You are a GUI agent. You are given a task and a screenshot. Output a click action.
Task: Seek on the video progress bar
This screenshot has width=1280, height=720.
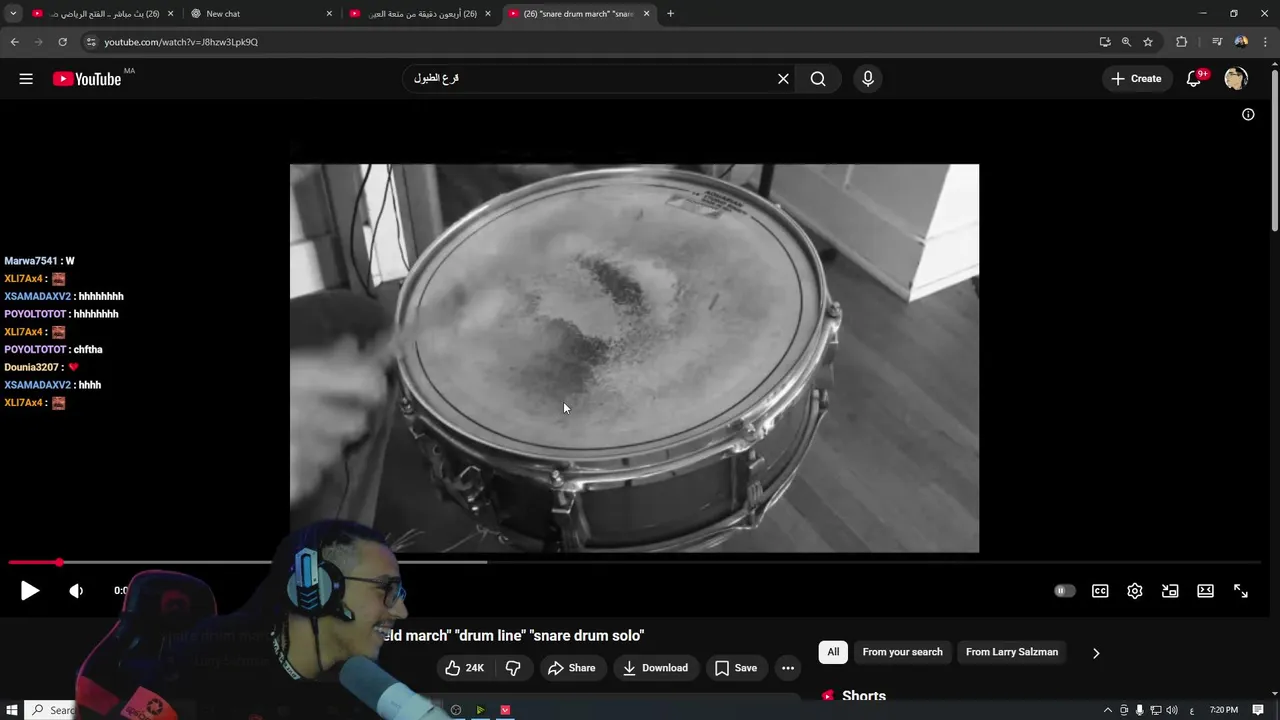click(x=636, y=563)
